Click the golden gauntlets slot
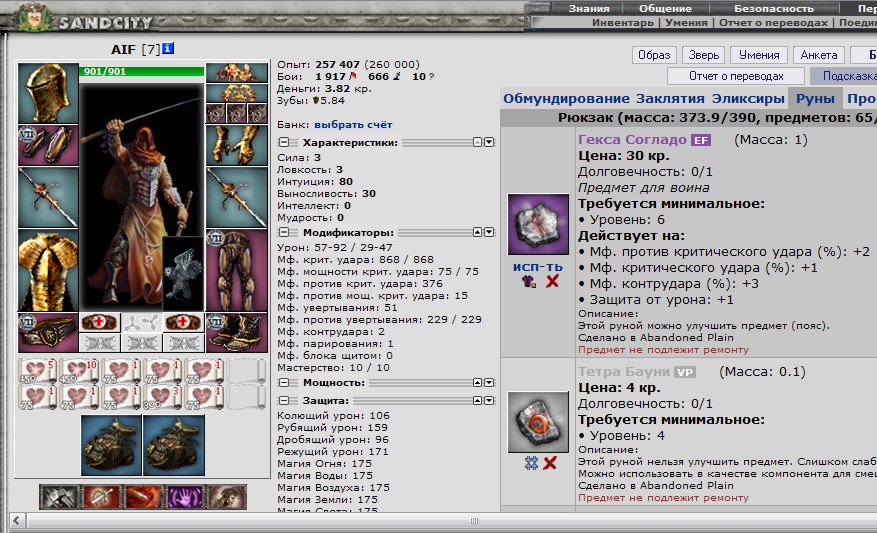Screen dimensions: 877x533 [237, 145]
